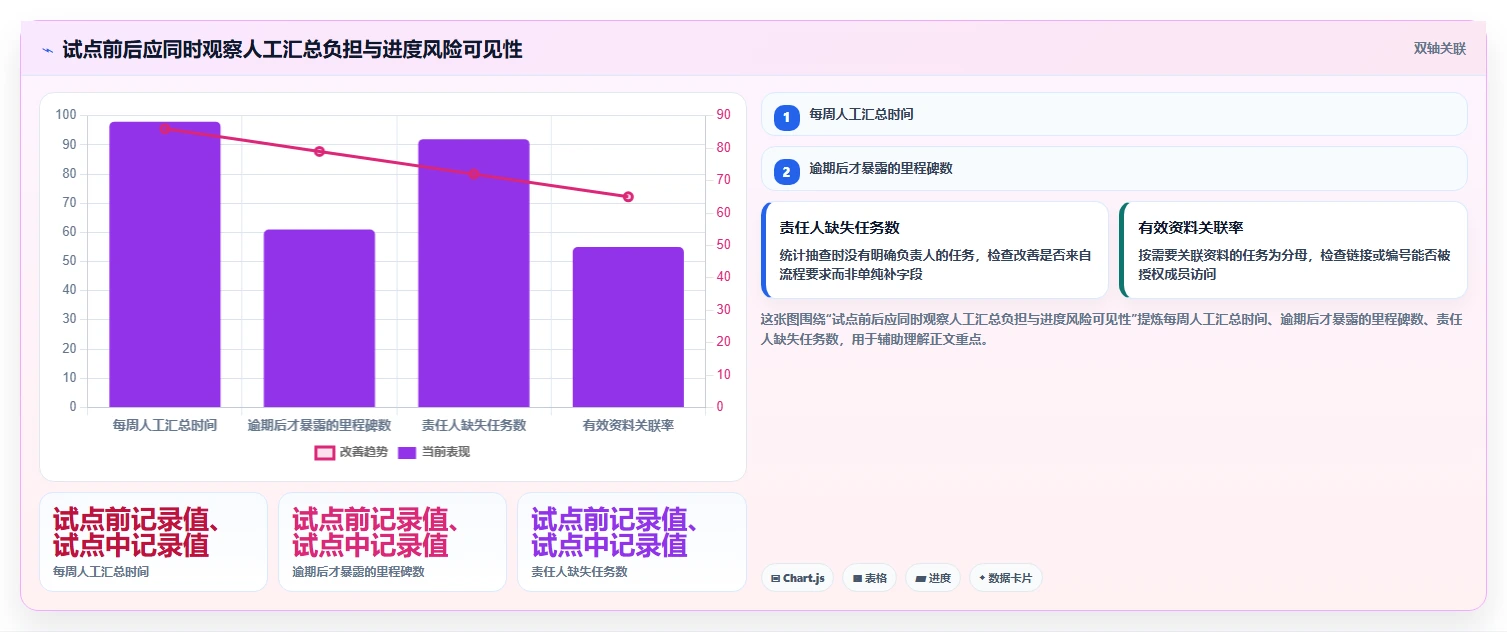This screenshot has height=632, width=1507.
Task: Toggle the 当前表现 purple legend swatch
Action: 407,452
